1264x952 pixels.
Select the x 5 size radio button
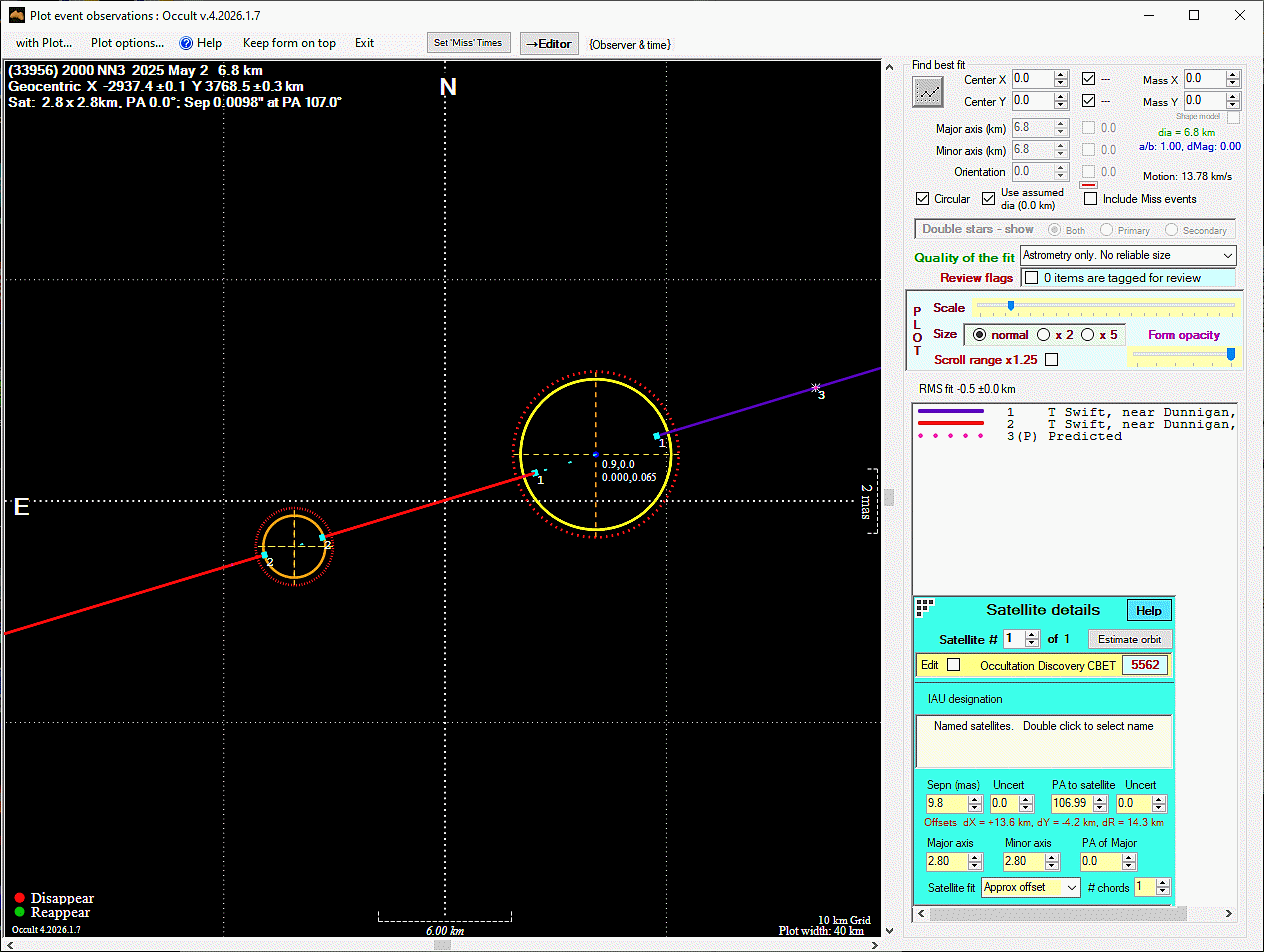[x=1088, y=335]
